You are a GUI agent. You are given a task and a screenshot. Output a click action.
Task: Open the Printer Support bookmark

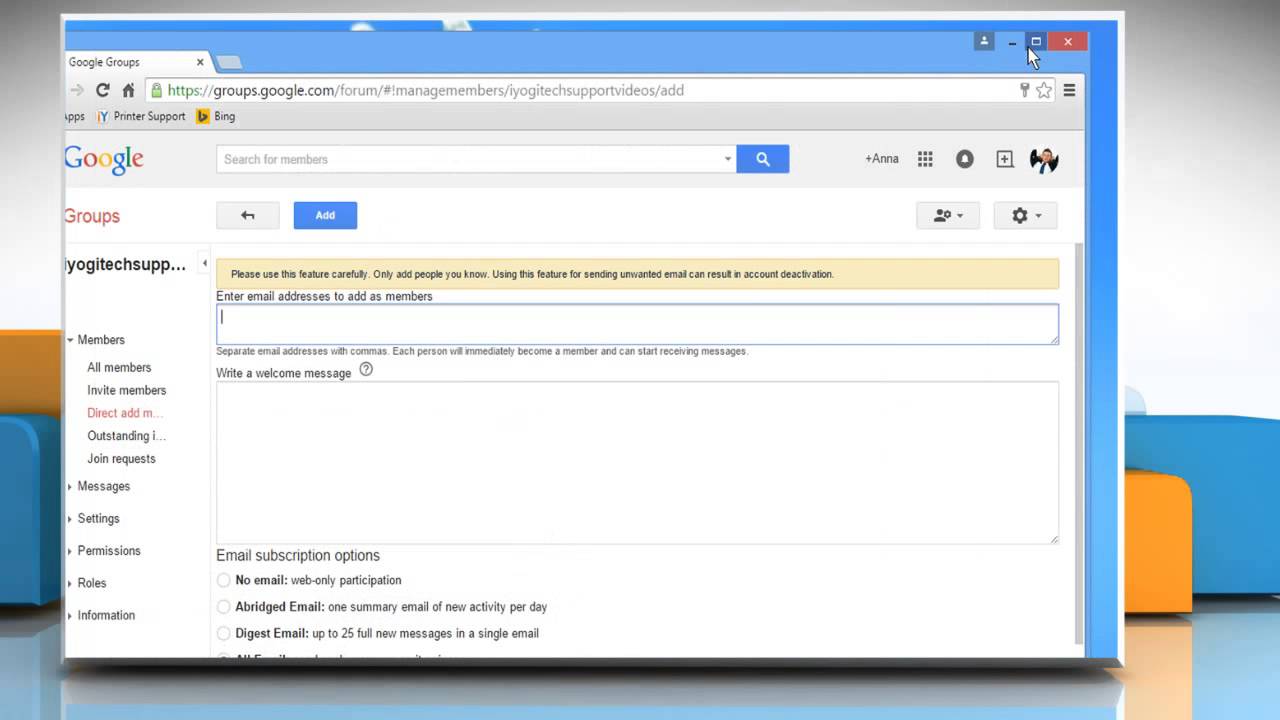(141, 116)
